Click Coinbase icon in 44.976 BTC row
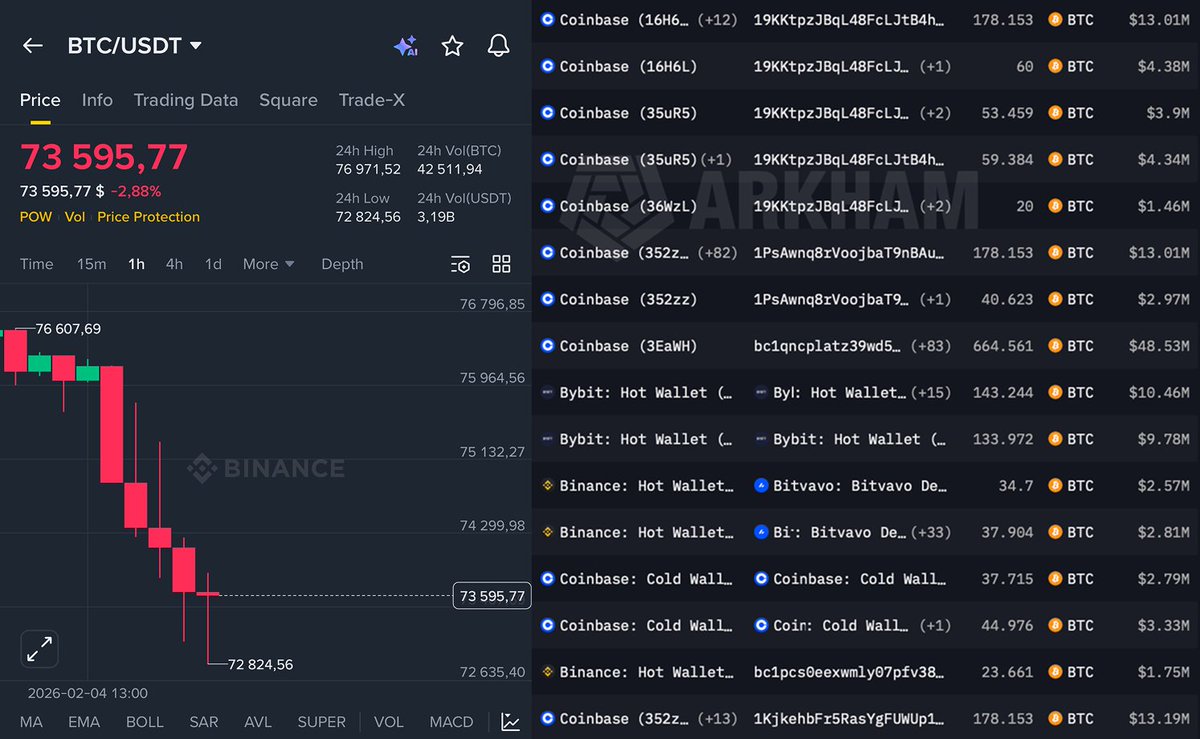1200x739 pixels. (x=547, y=626)
